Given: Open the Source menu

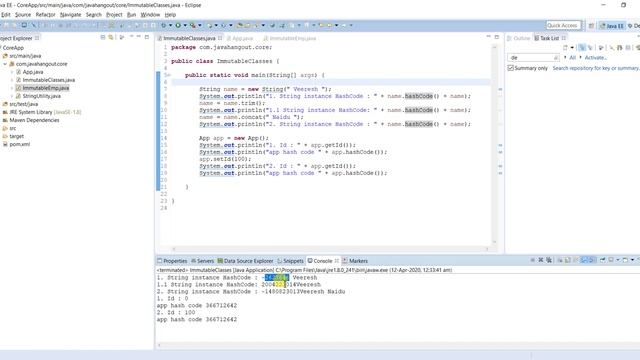Looking at the screenshot, I should [23, 15].
